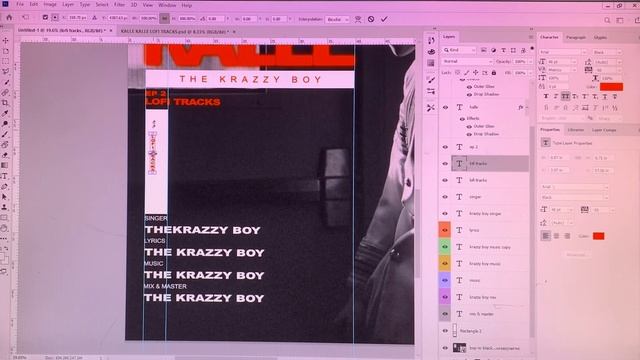Hide the 'singer' text layer

click(445, 197)
